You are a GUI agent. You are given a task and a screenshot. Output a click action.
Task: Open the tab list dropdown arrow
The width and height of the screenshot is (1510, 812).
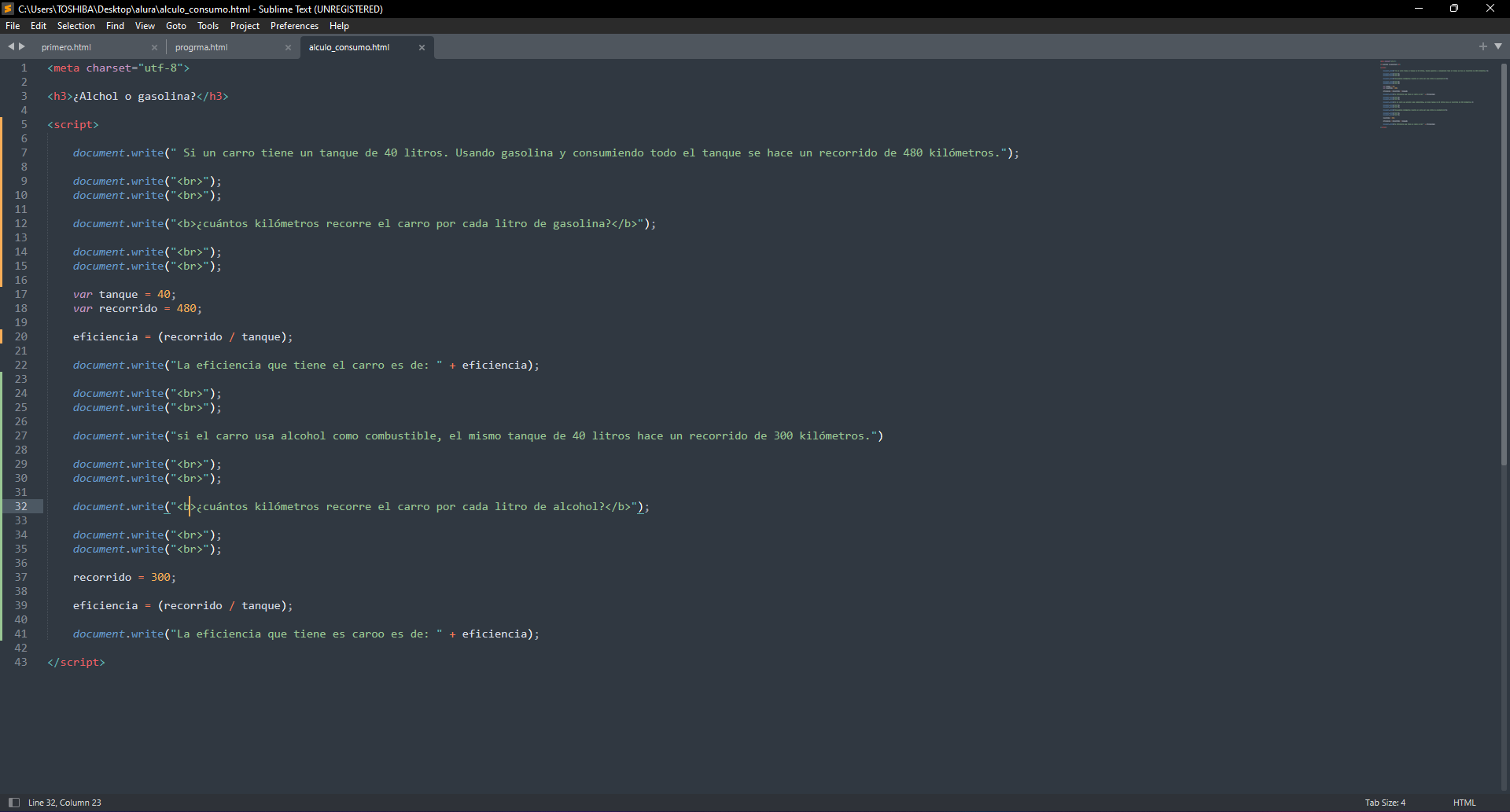point(1498,46)
